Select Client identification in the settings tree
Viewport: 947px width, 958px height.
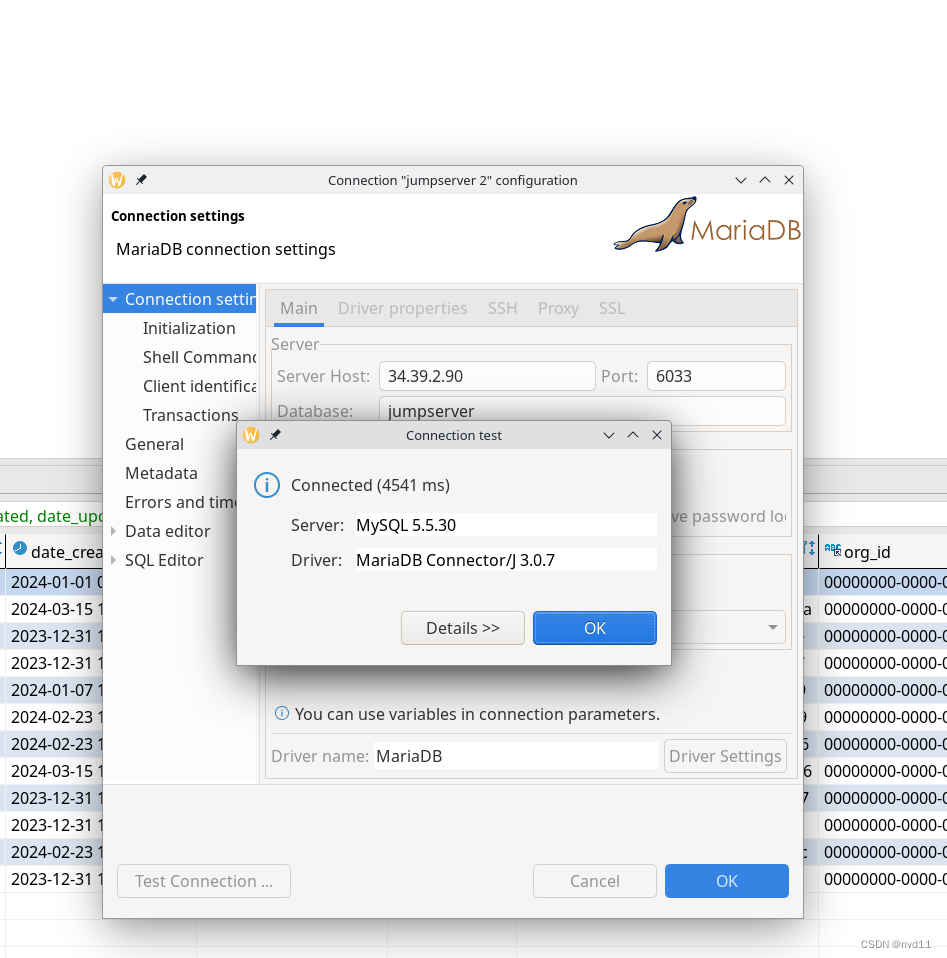(199, 386)
